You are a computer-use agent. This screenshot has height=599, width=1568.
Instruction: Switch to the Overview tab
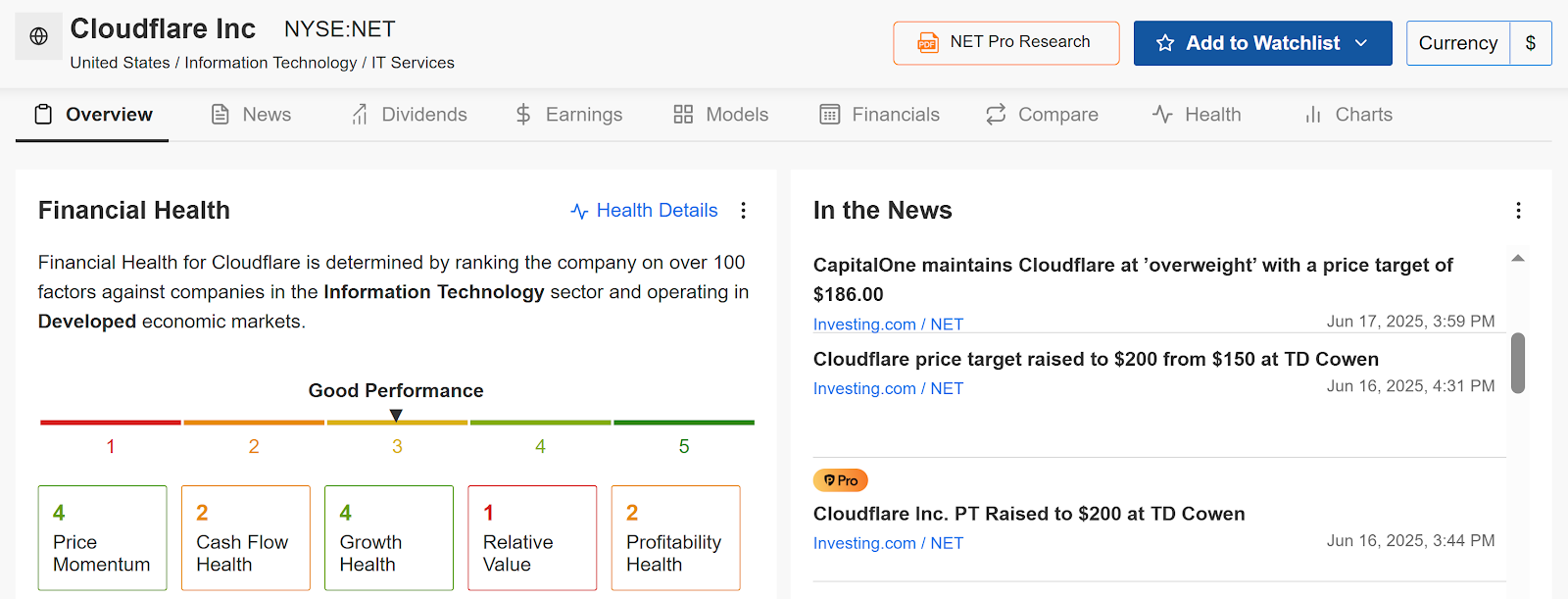pos(92,115)
